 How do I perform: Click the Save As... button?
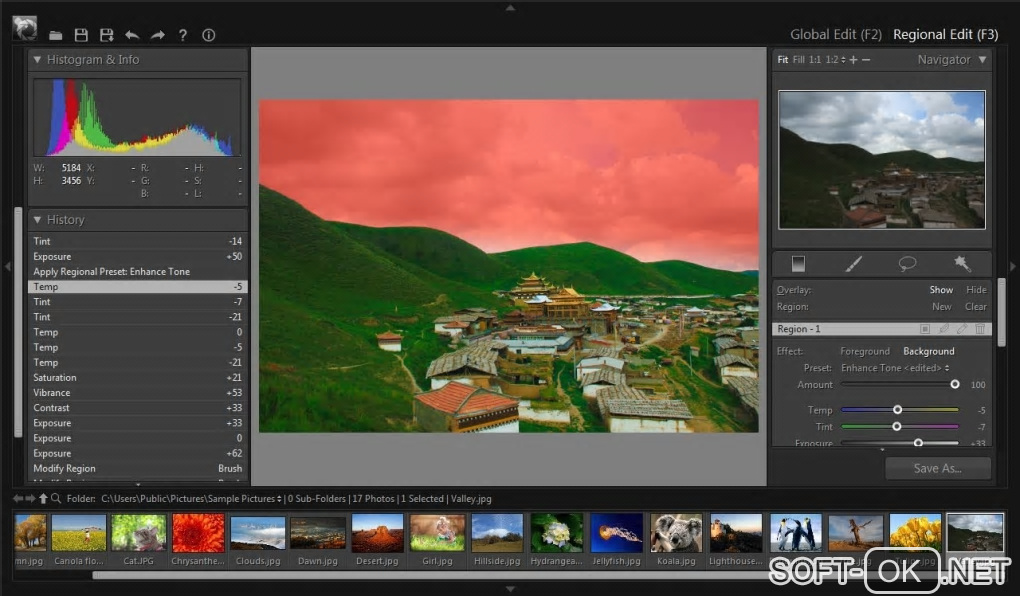point(937,468)
